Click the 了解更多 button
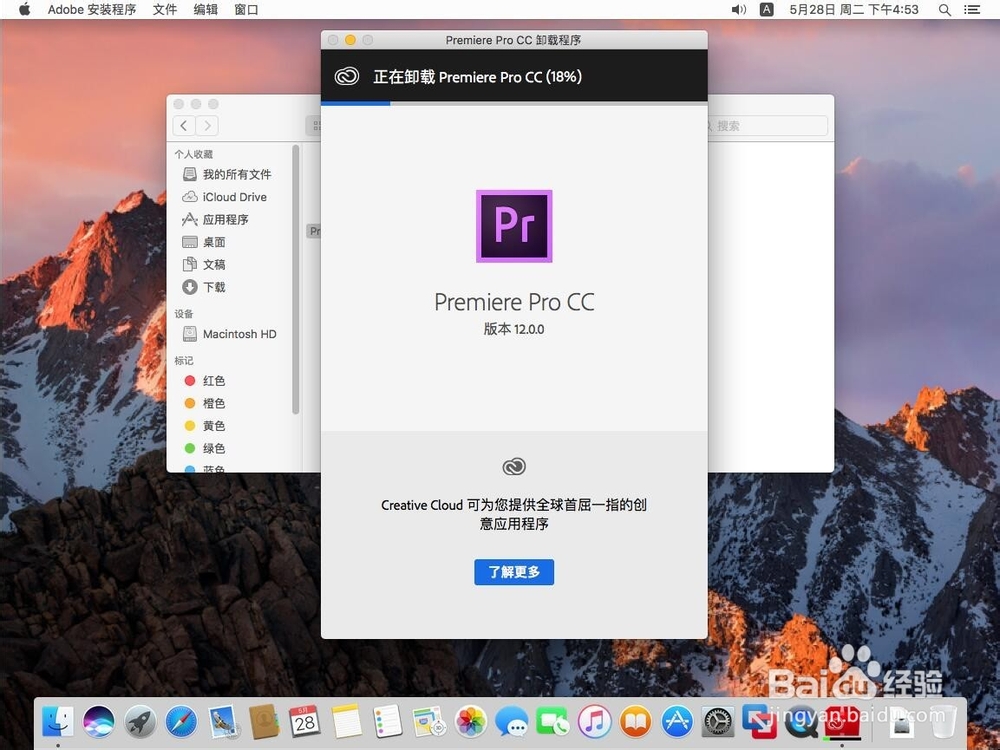The width and height of the screenshot is (1000, 750). coord(514,572)
